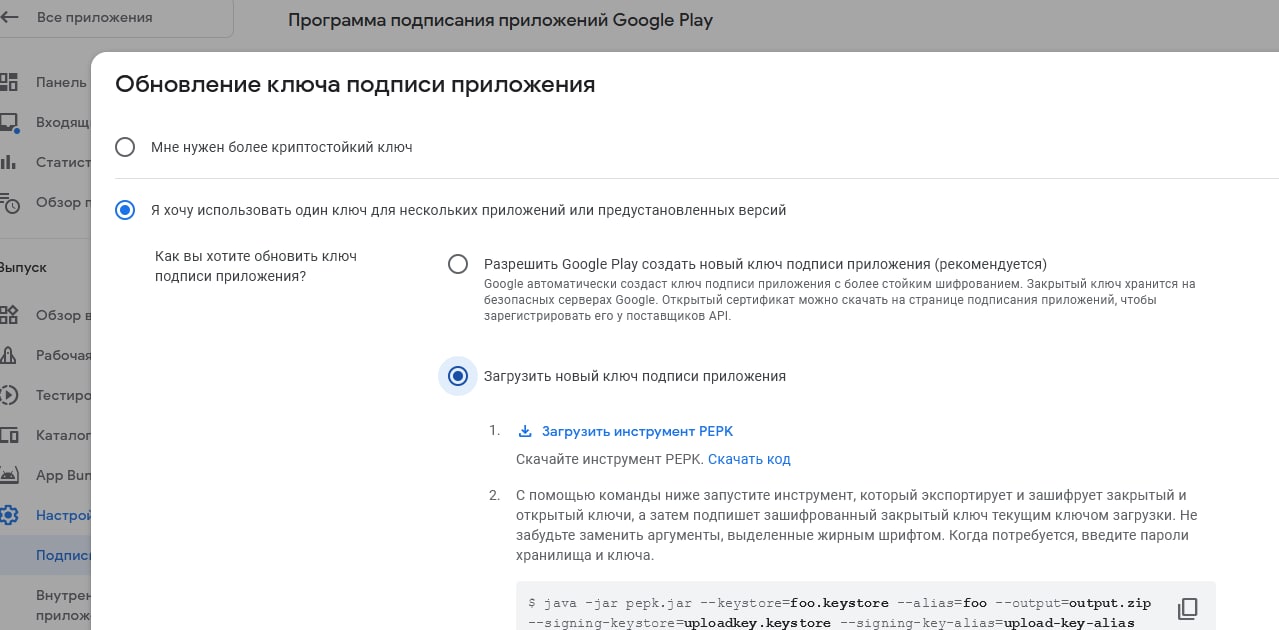Click the Загрузить инструмент PEPK link
The width and height of the screenshot is (1279, 630).
click(637, 432)
